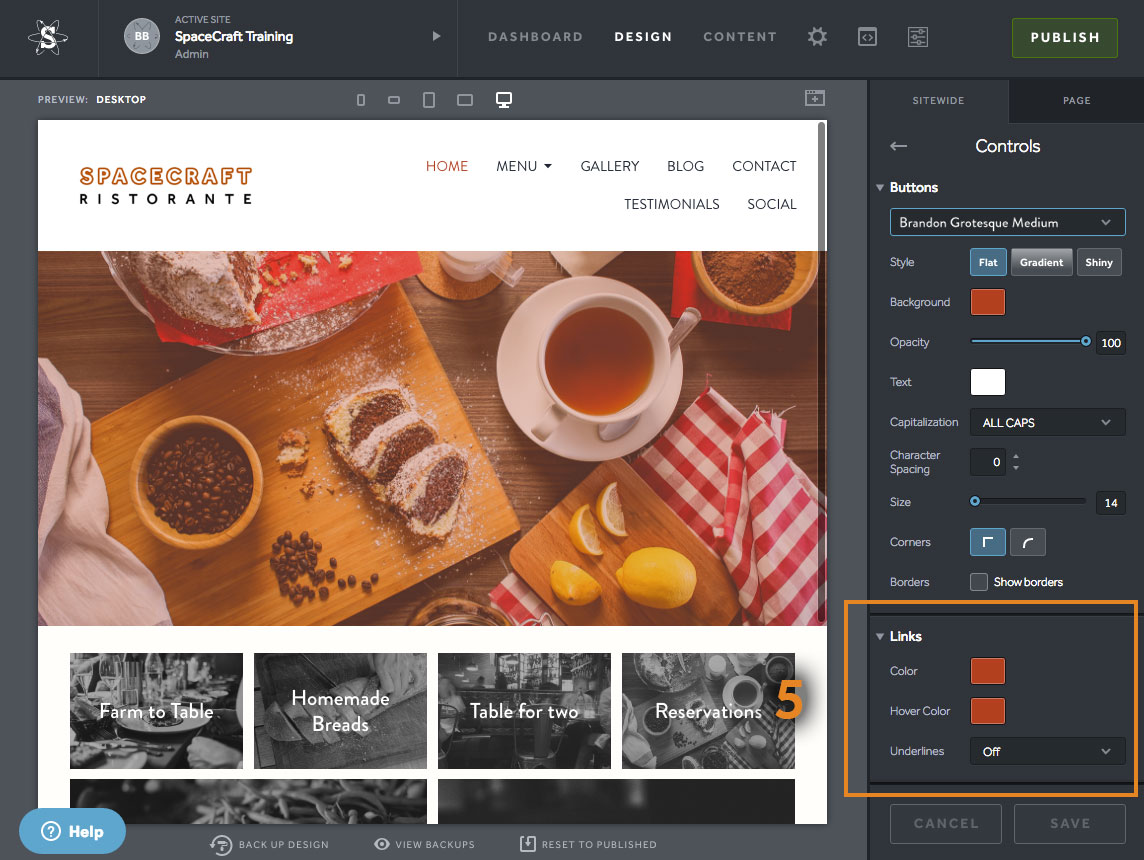
Task: Click GALLERY in the preview navigation
Action: point(609,166)
